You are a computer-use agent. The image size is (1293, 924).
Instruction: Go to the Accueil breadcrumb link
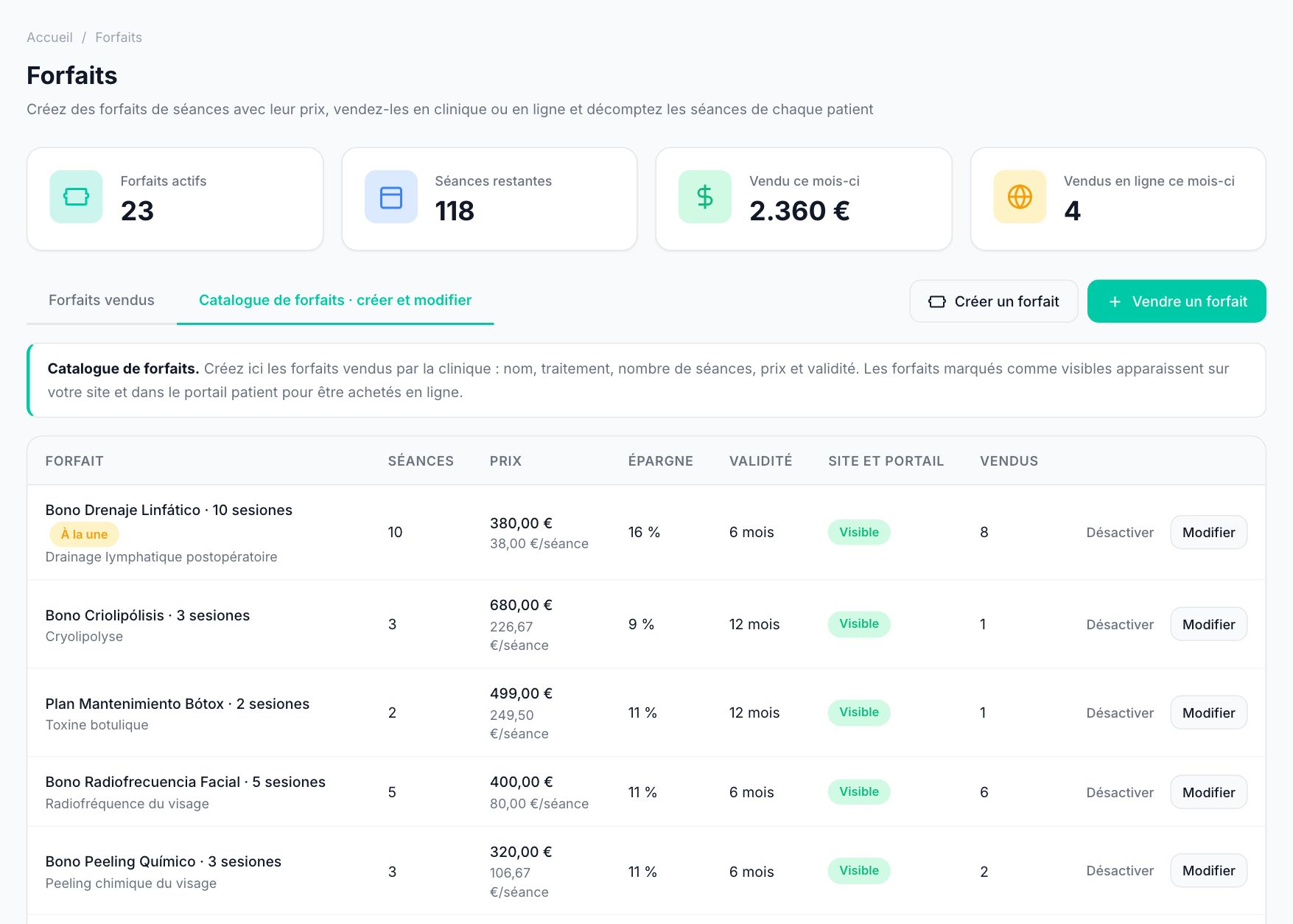(49, 38)
